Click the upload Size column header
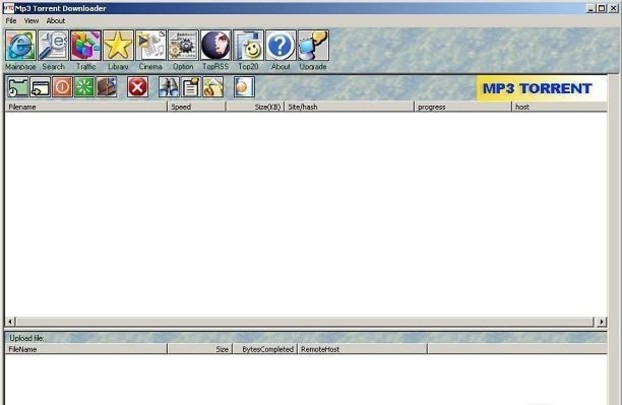Screen dimensions: 622x405 [200, 349]
